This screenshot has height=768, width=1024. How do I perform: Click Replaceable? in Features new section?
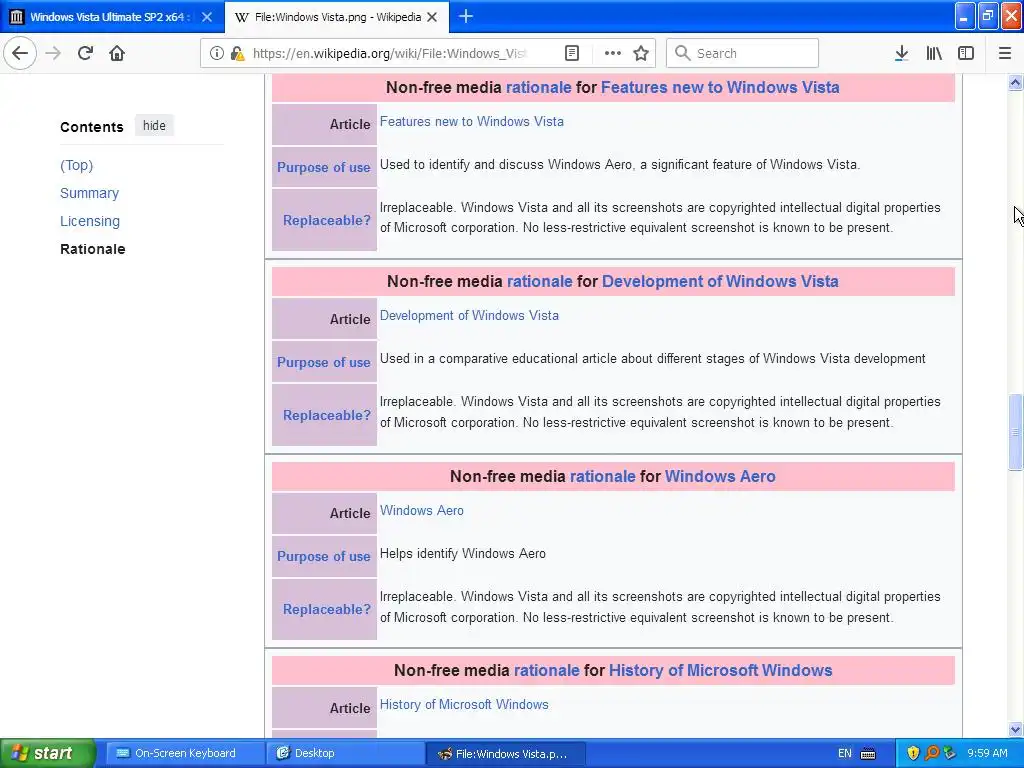pos(327,221)
